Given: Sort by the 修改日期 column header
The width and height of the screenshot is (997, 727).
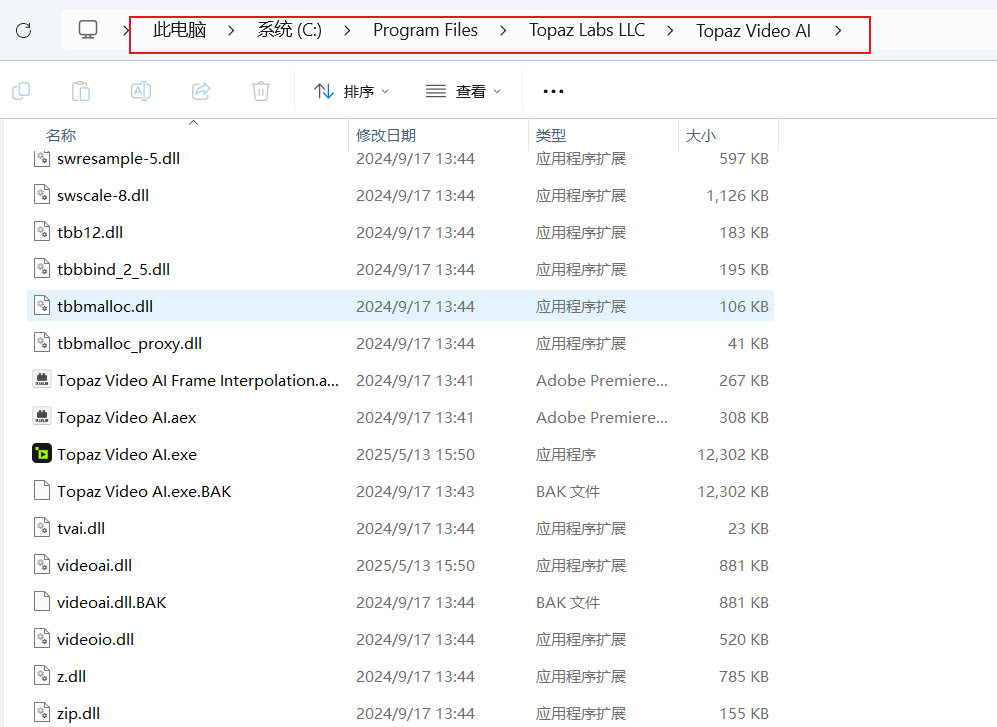Looking at the screenshot, I should point(386,135).
